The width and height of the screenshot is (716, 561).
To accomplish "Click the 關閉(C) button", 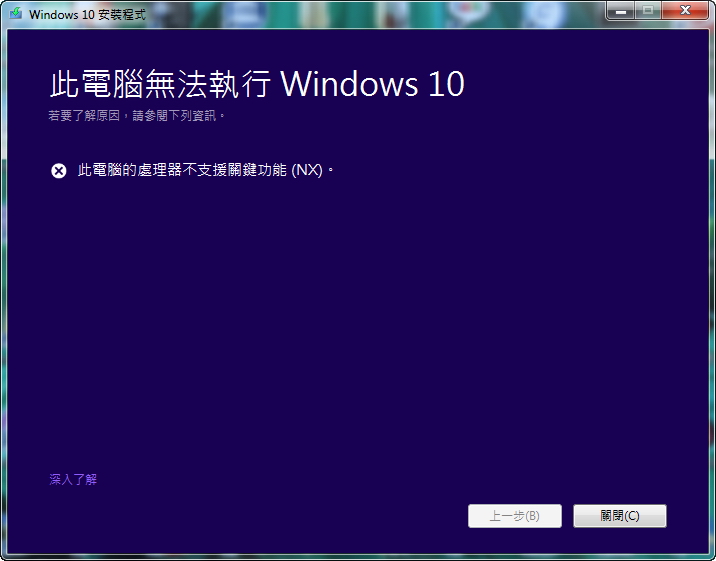I will point(620,516).
